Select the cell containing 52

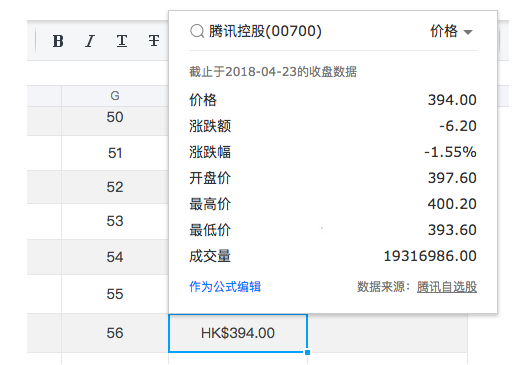coord(115,187)
